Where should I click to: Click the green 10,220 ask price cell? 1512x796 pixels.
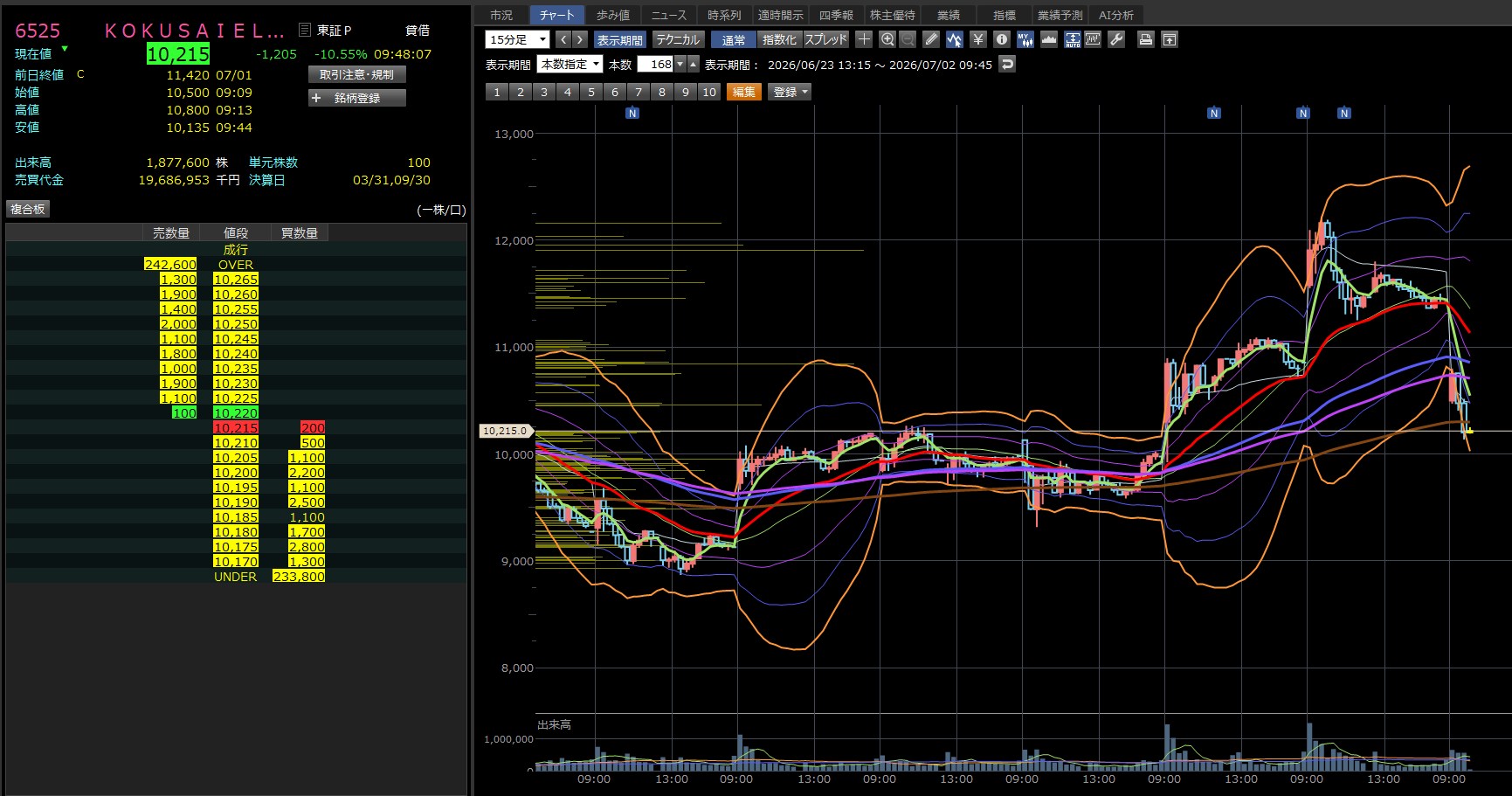236,413
